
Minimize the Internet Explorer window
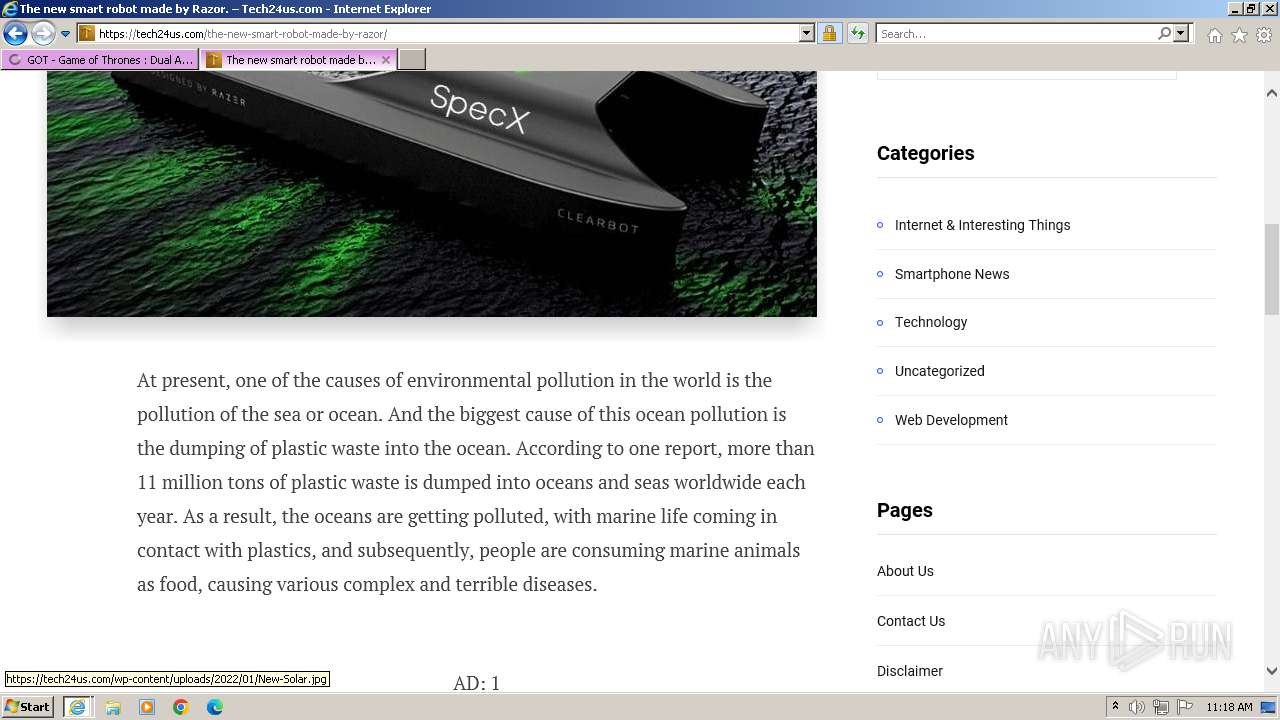(x=1234, y=9)
